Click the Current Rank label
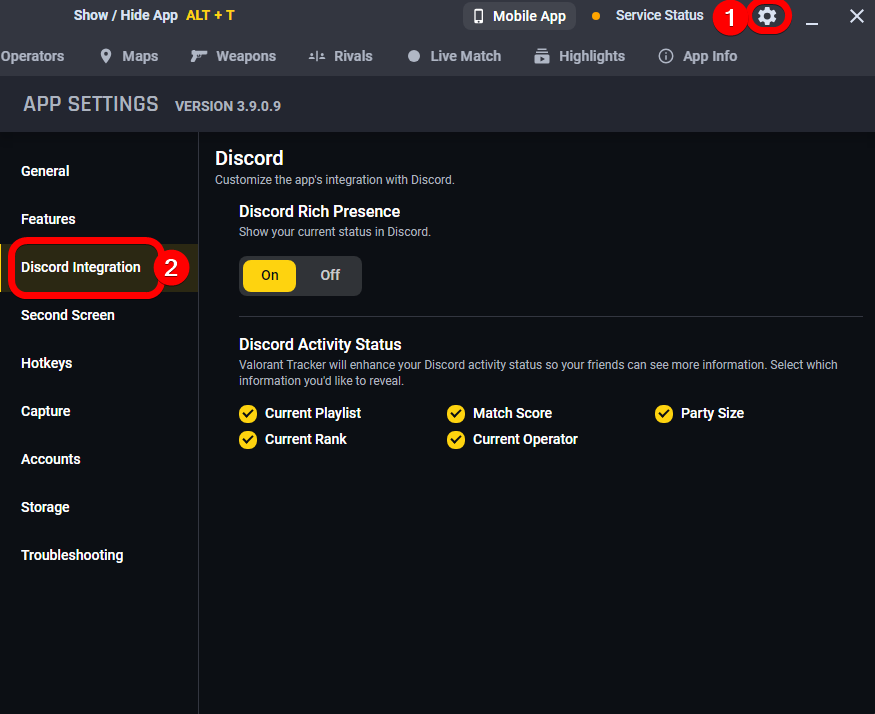The height and width of the screenshot is (714, 875). (x=306, y=440)
